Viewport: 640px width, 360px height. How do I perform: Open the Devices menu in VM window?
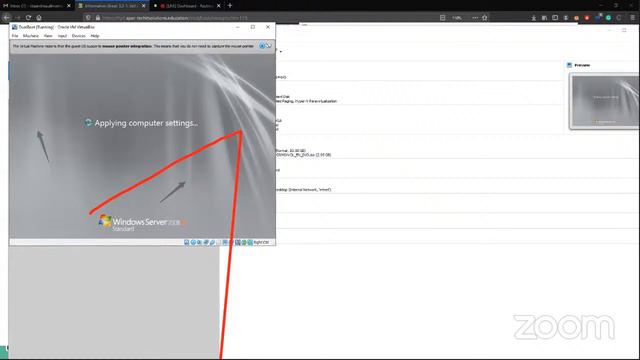pyautogui.click(x=78, y=36)
